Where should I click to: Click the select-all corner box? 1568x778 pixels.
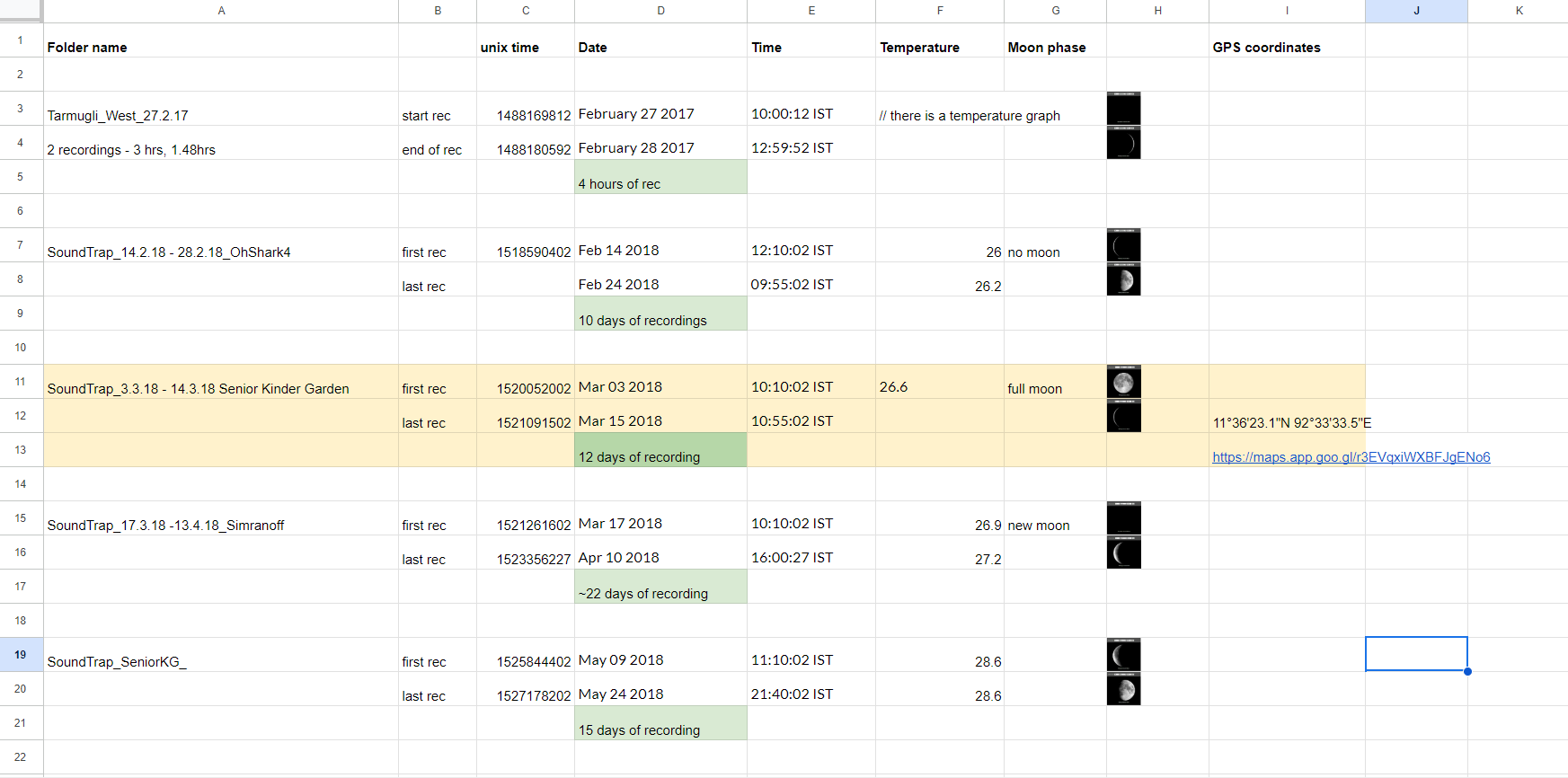(21, 10)
